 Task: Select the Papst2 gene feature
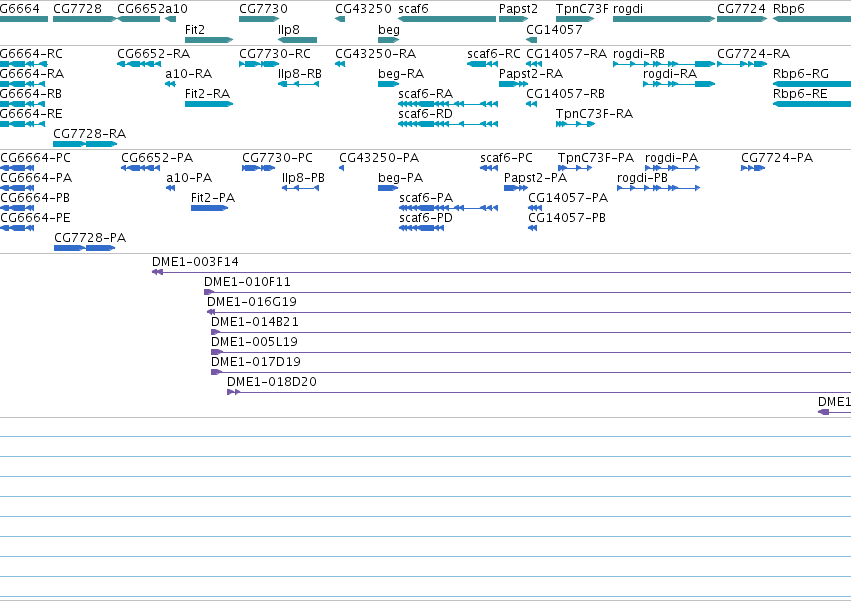point(513,19)
